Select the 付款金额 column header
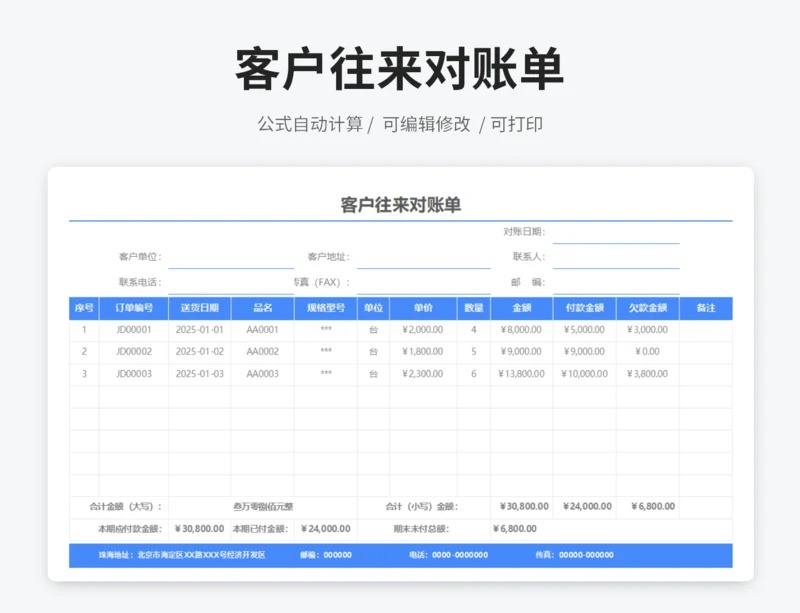The image size is (800, 613). [x=584, y=308]
